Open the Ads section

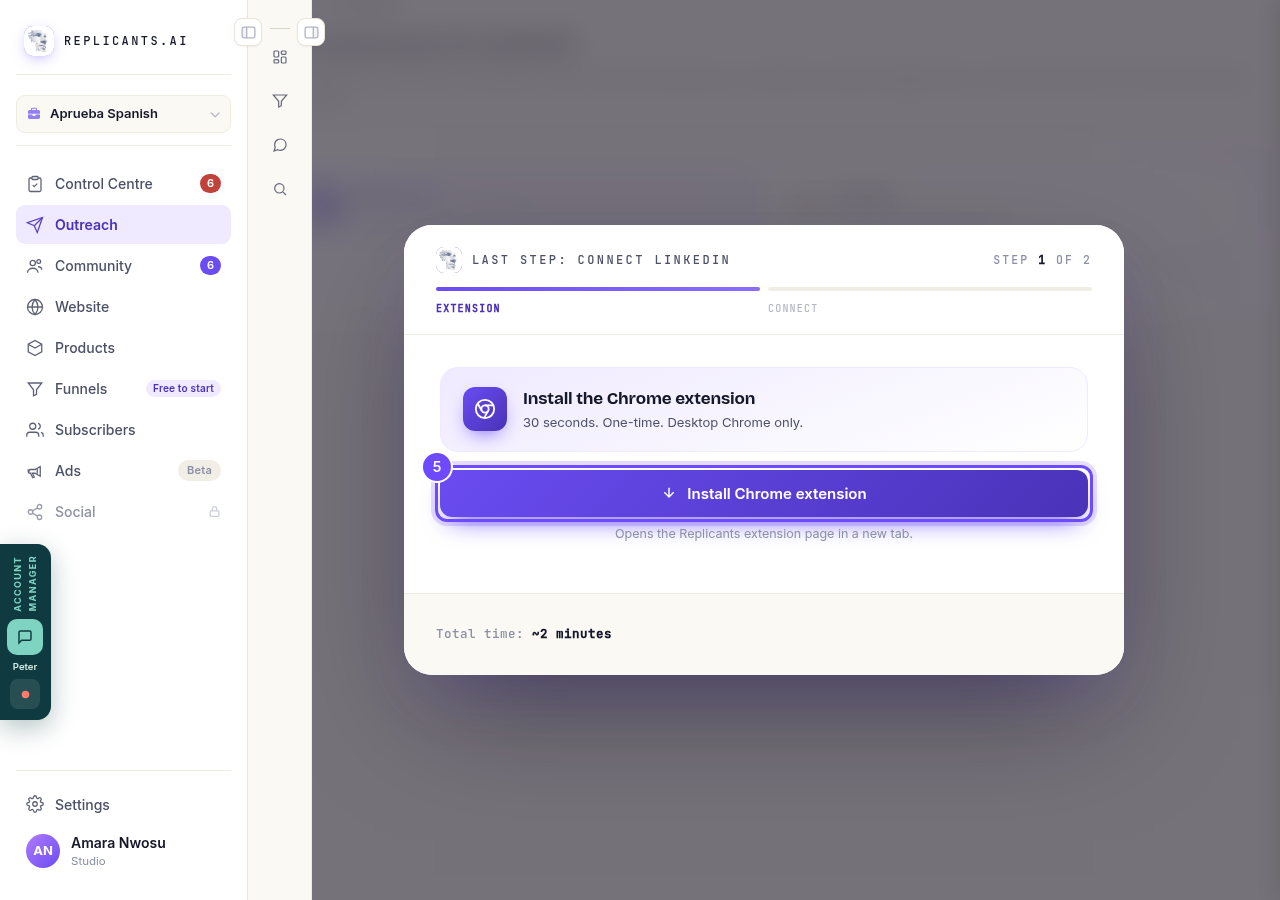[x=123, y=471]
